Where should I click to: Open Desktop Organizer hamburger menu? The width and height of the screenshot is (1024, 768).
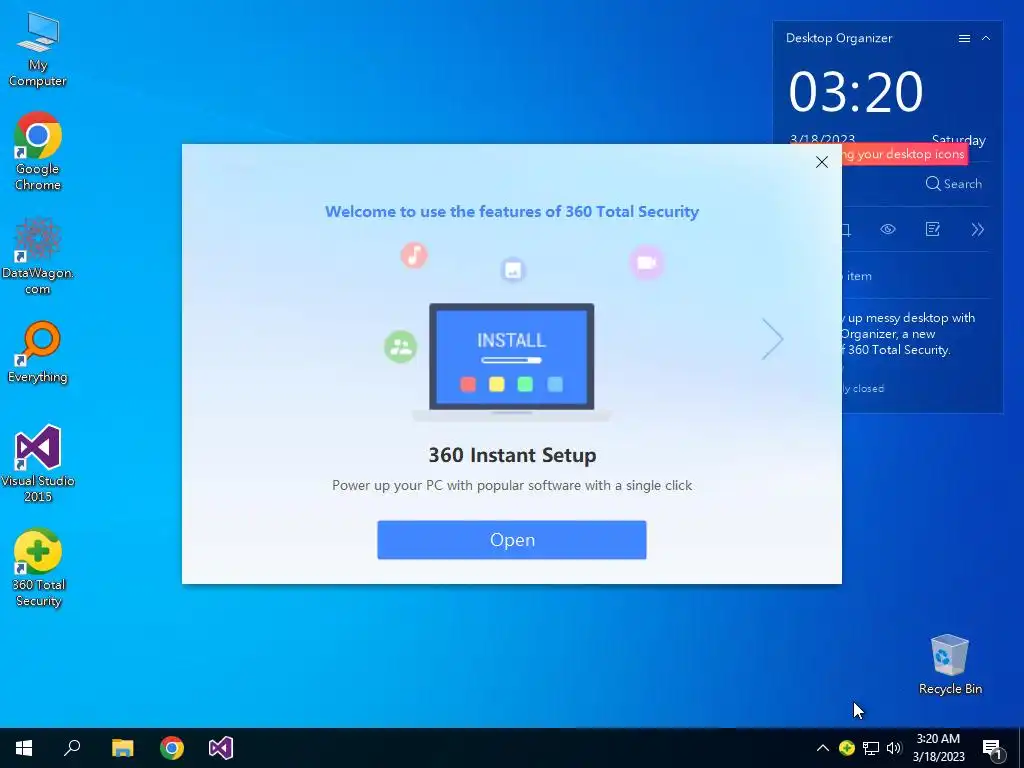tap(964, 39)
